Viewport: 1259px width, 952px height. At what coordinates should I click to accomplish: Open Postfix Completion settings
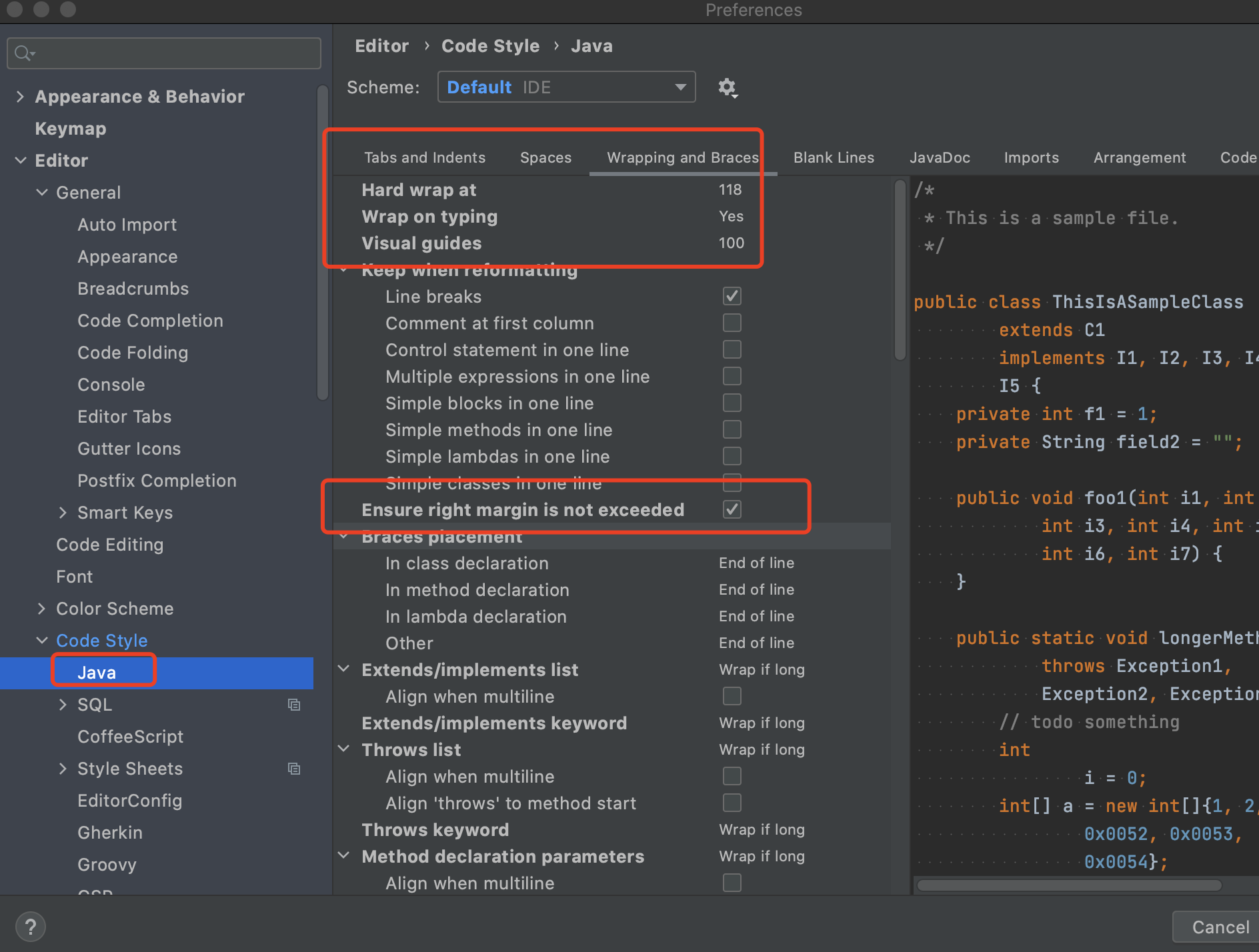157,481
